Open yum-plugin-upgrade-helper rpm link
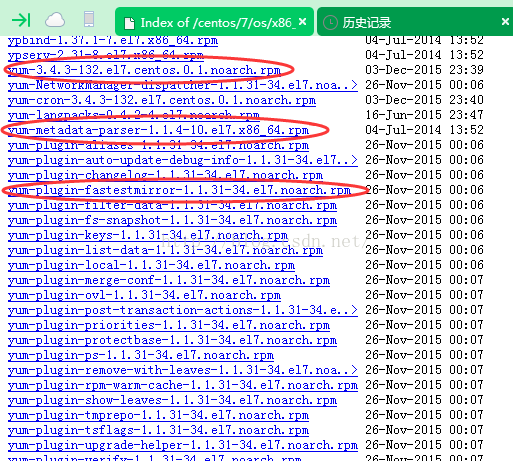513x461 pixels. click(x=183, y=445)
